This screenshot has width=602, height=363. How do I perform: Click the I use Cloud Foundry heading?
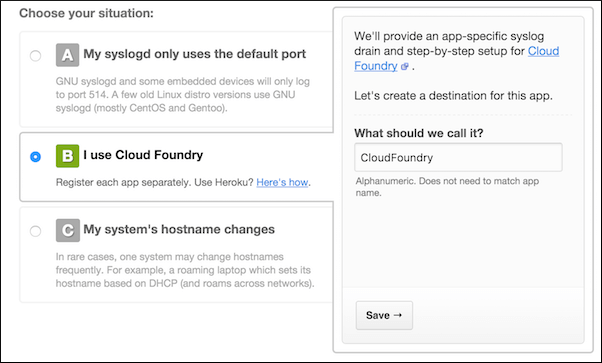pos(143,155)
